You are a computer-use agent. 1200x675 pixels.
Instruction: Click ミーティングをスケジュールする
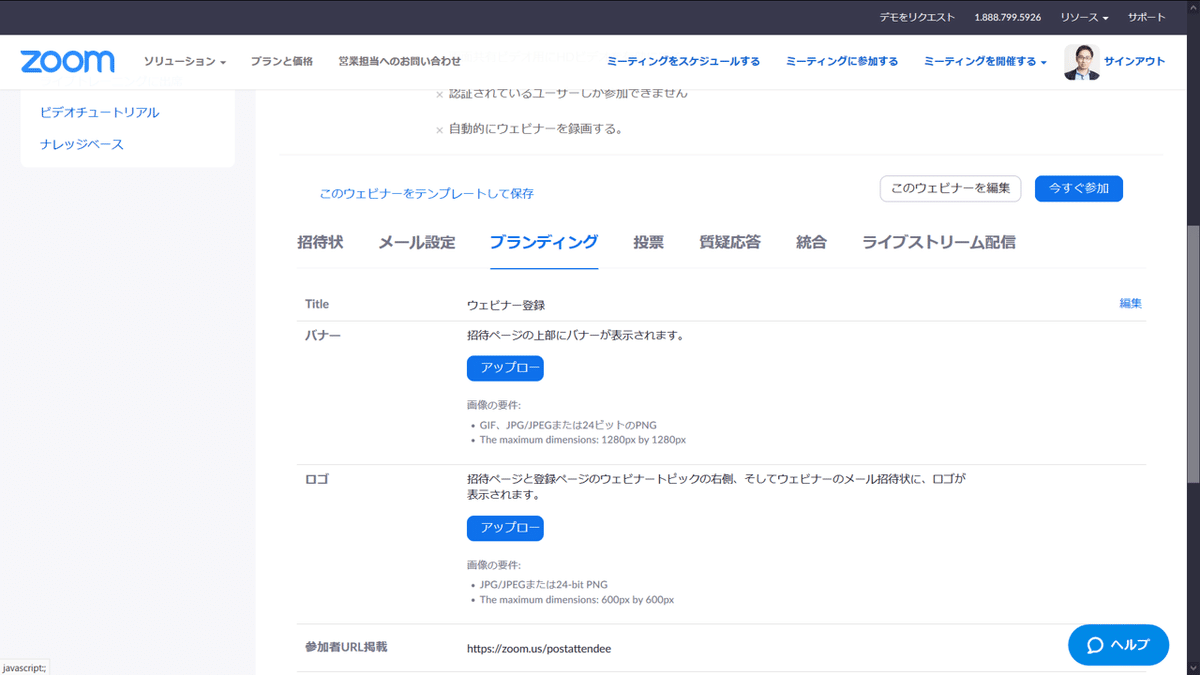click(x=683, y=62)
